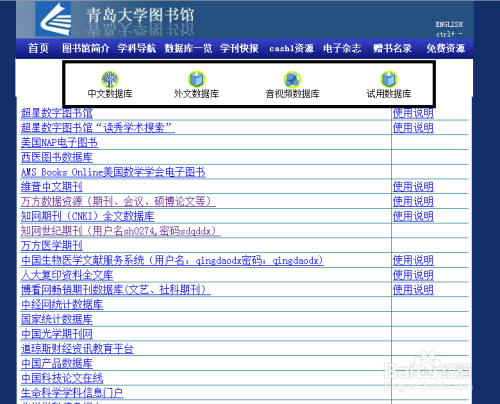Open 学科导航 menu item

(137, 48)
